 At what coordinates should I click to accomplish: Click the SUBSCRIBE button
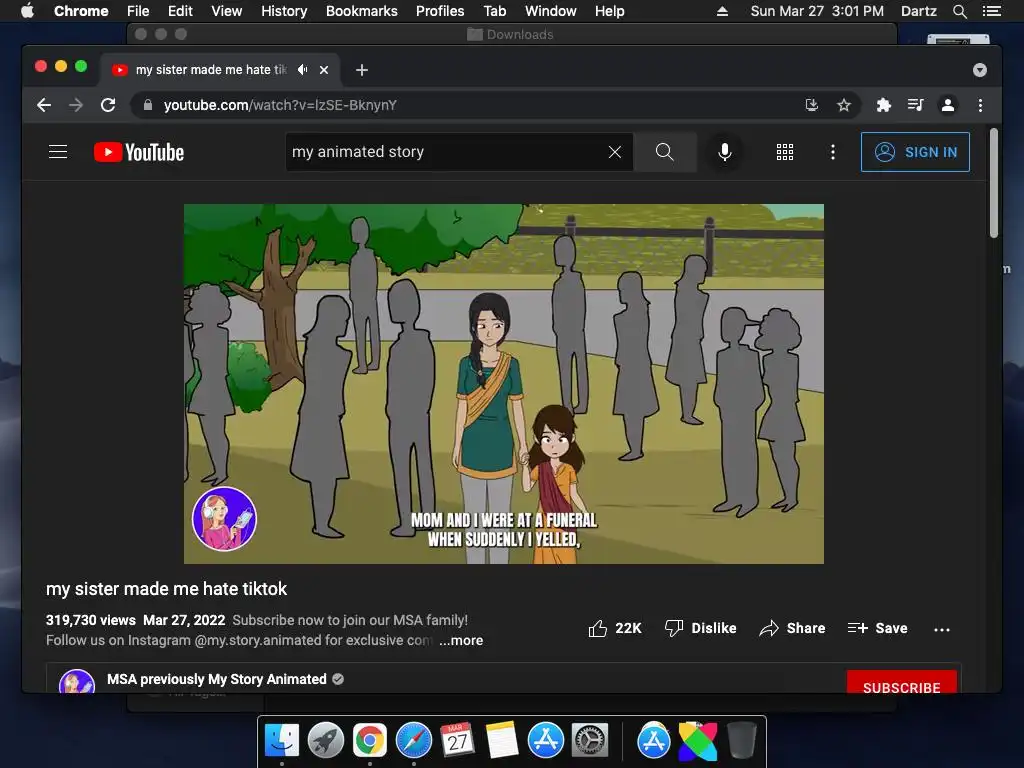[x=901, y=682]
